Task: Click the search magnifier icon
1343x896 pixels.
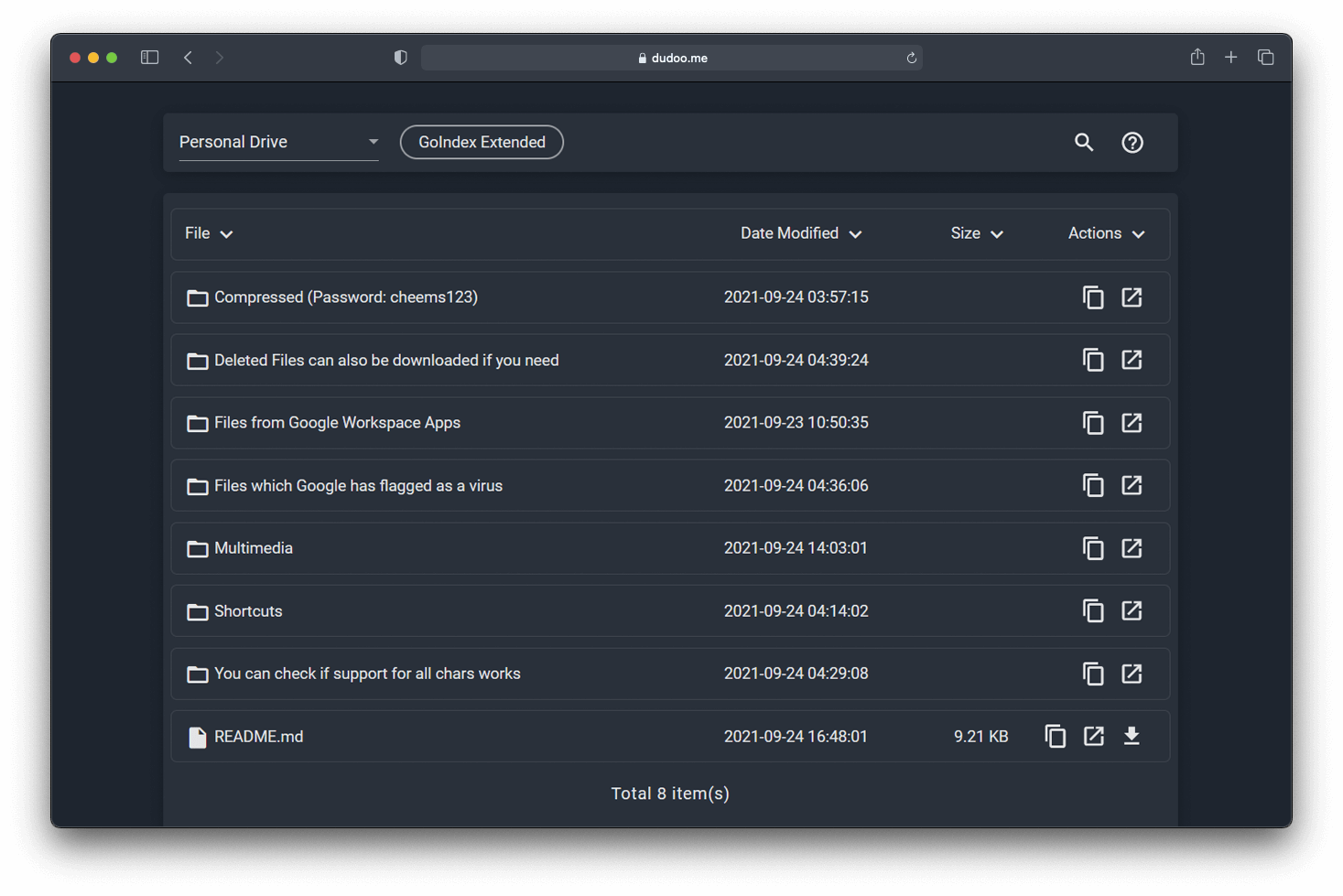Action: click(x=1084, y=143)
